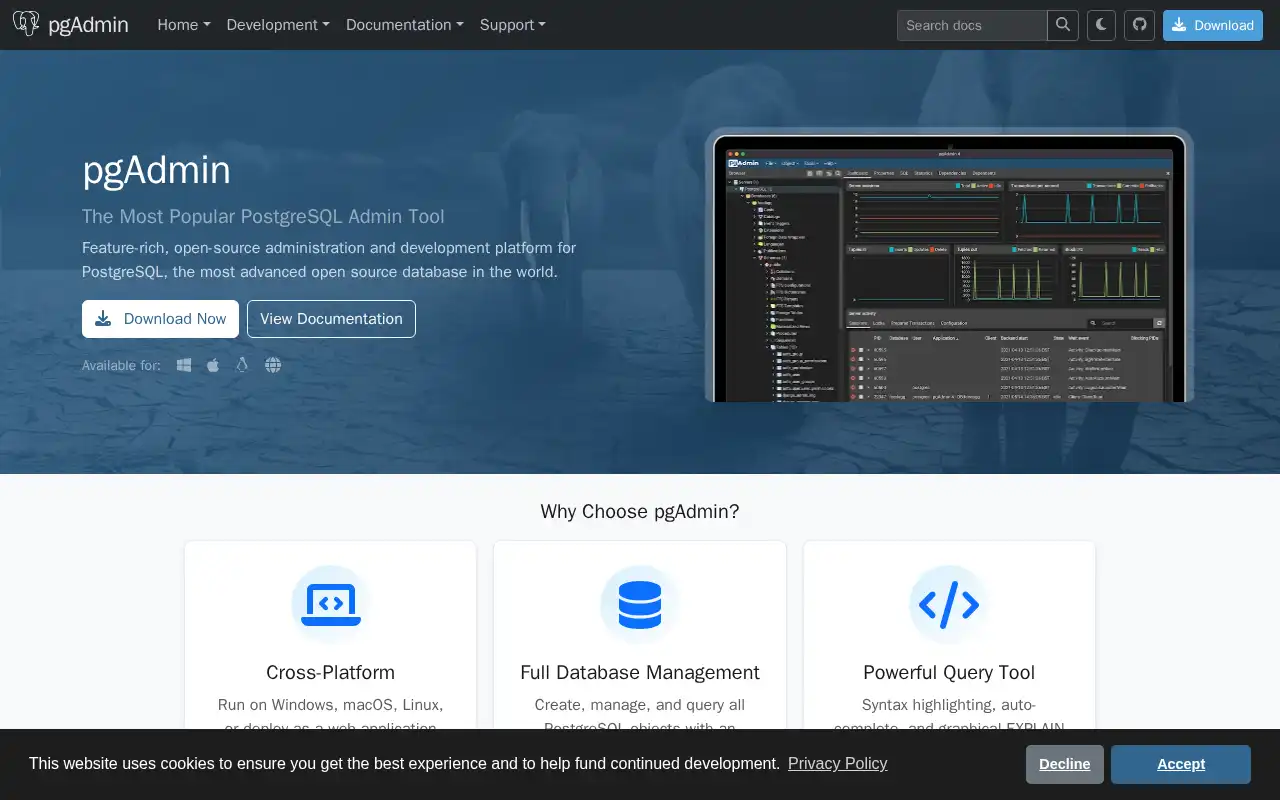The image size is (1280, 800).
Task: Click the pgAdmin dashboard screenshot thumbnail
Action: 949,265
